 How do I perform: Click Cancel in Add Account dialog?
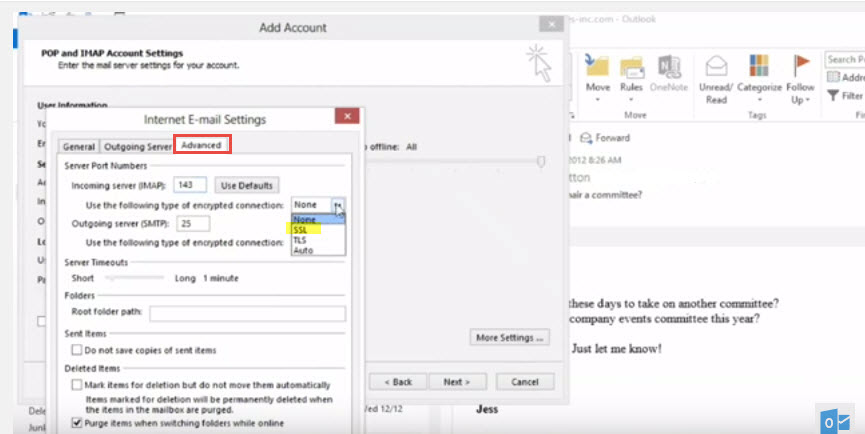525,382
